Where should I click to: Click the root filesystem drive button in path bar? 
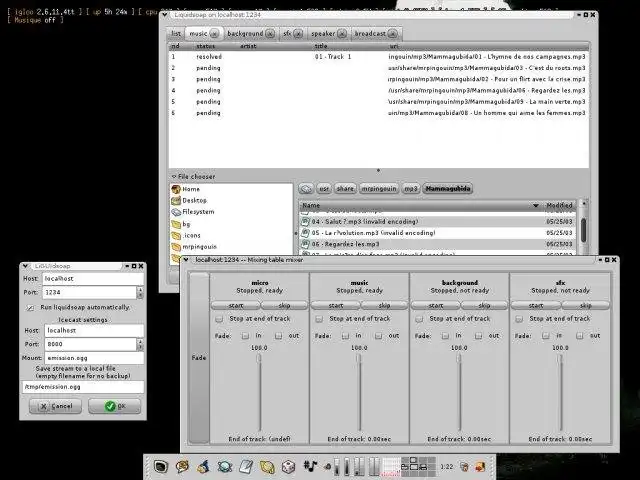coord(306,189)
